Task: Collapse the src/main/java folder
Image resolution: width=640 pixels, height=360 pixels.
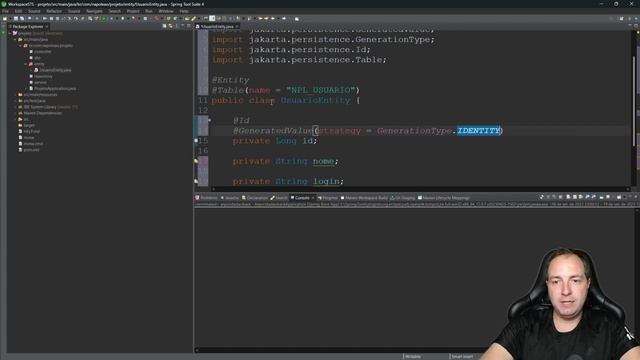Action: point(16,40)
